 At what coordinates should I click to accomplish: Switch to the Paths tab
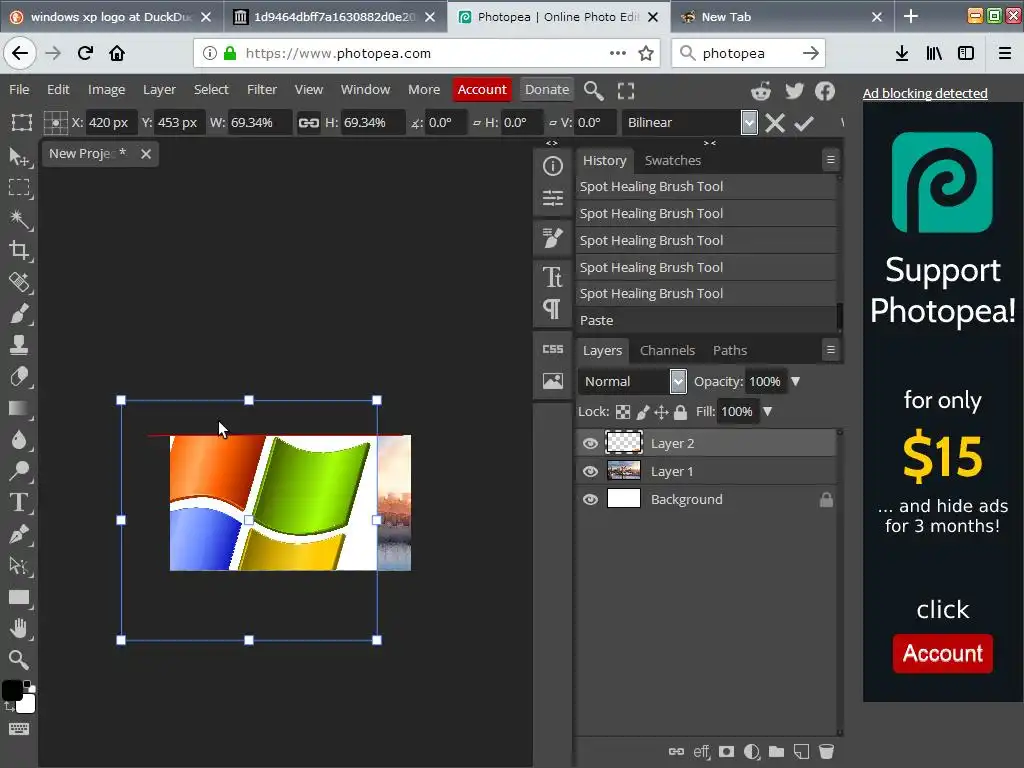point(730,351)
